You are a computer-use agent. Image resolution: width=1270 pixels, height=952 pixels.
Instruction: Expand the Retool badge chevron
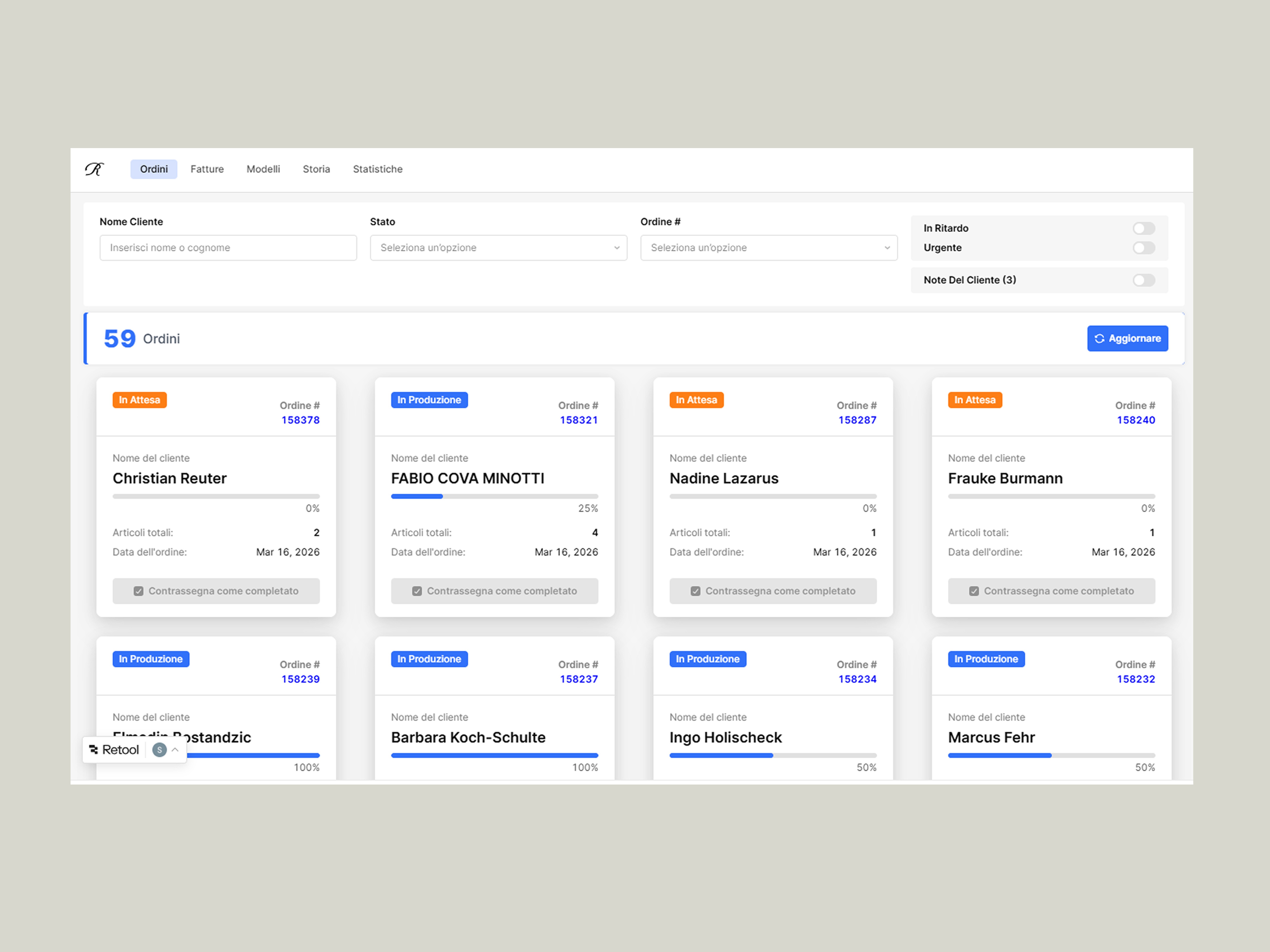coord(175,749)
